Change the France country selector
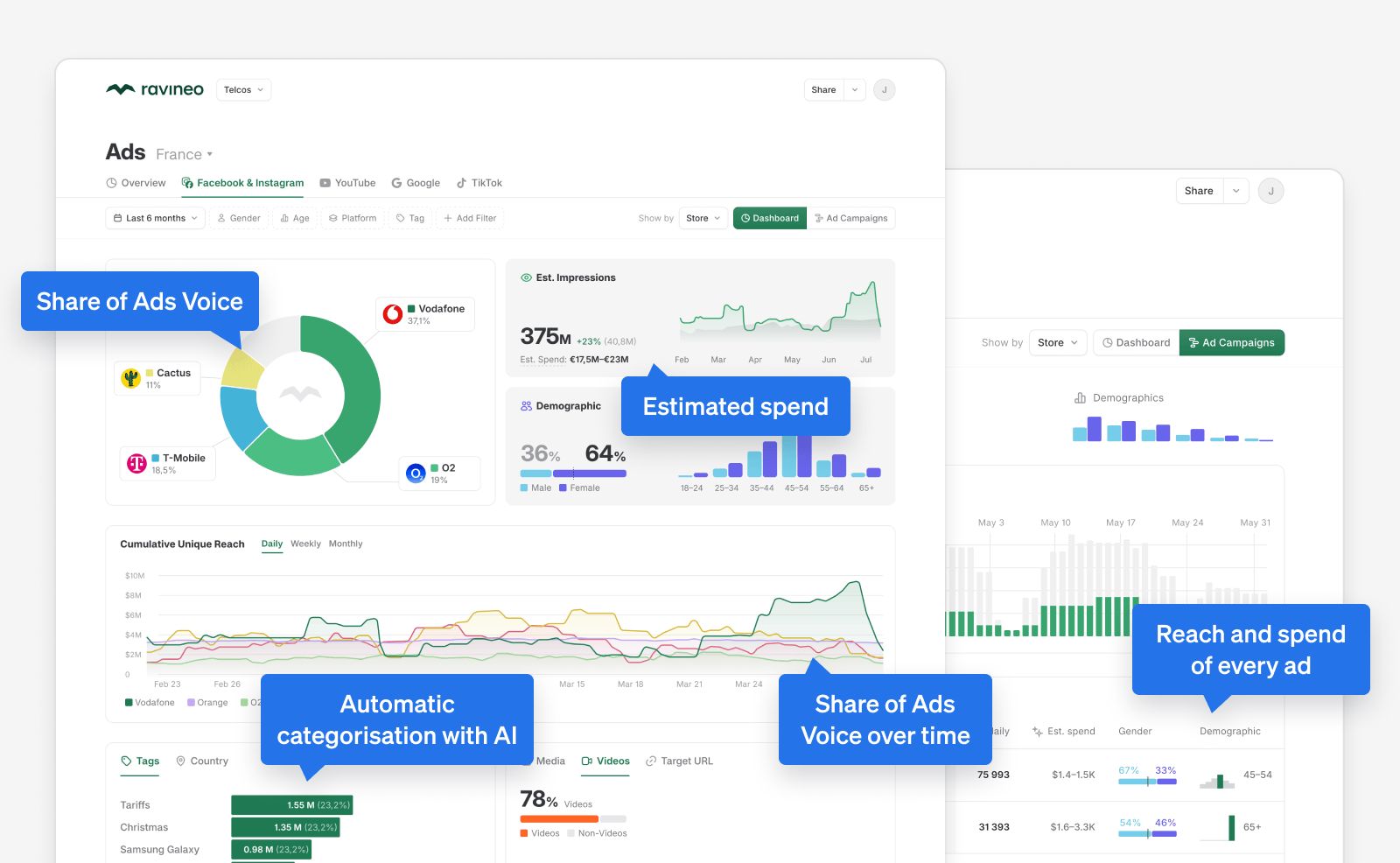This screenshot has width=1400, height=863. click(185, 154)
